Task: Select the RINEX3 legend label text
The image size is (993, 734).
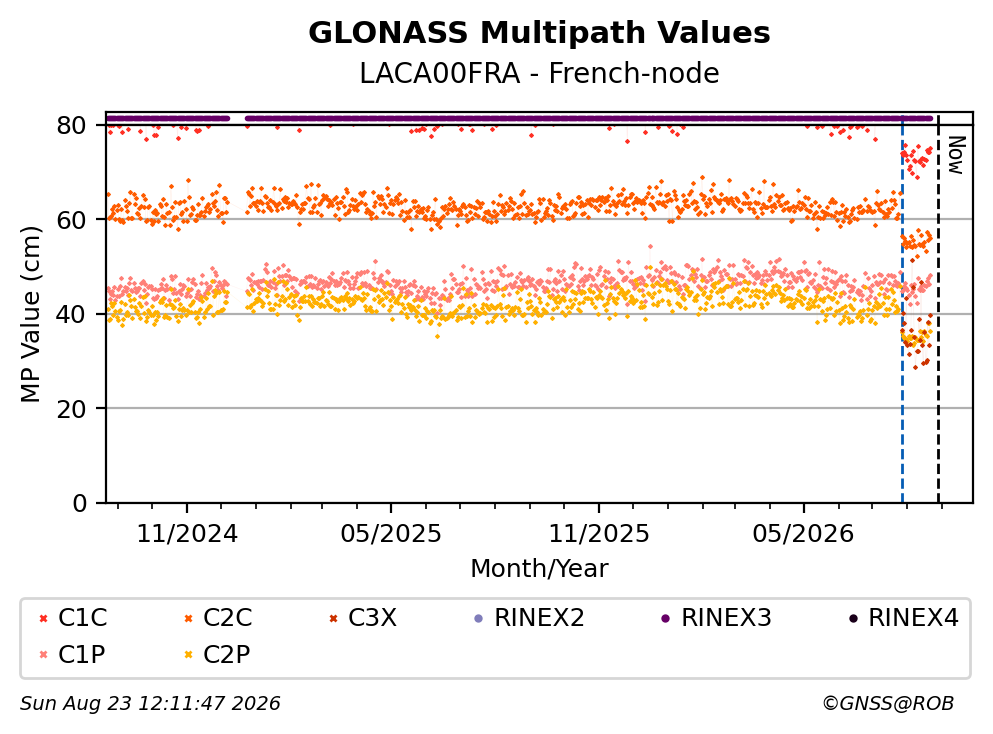Action: pyautogui.click(x=726, y=617)
